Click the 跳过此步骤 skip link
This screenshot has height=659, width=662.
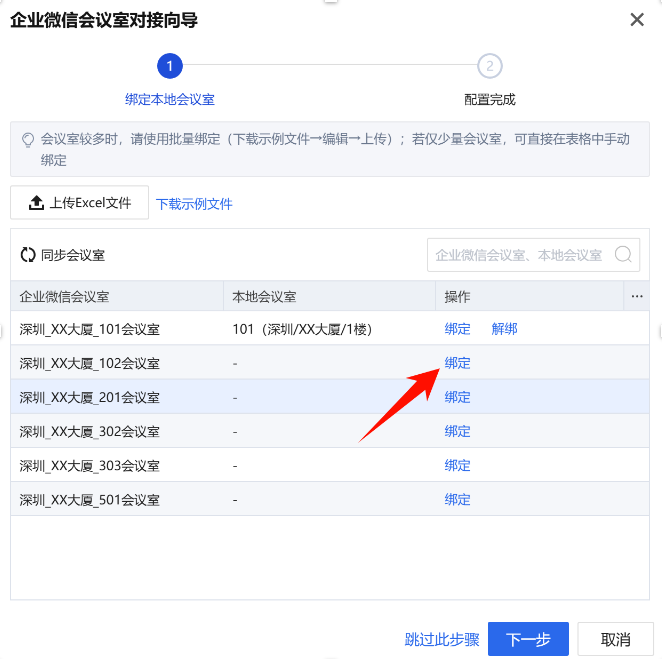[442, 640]
